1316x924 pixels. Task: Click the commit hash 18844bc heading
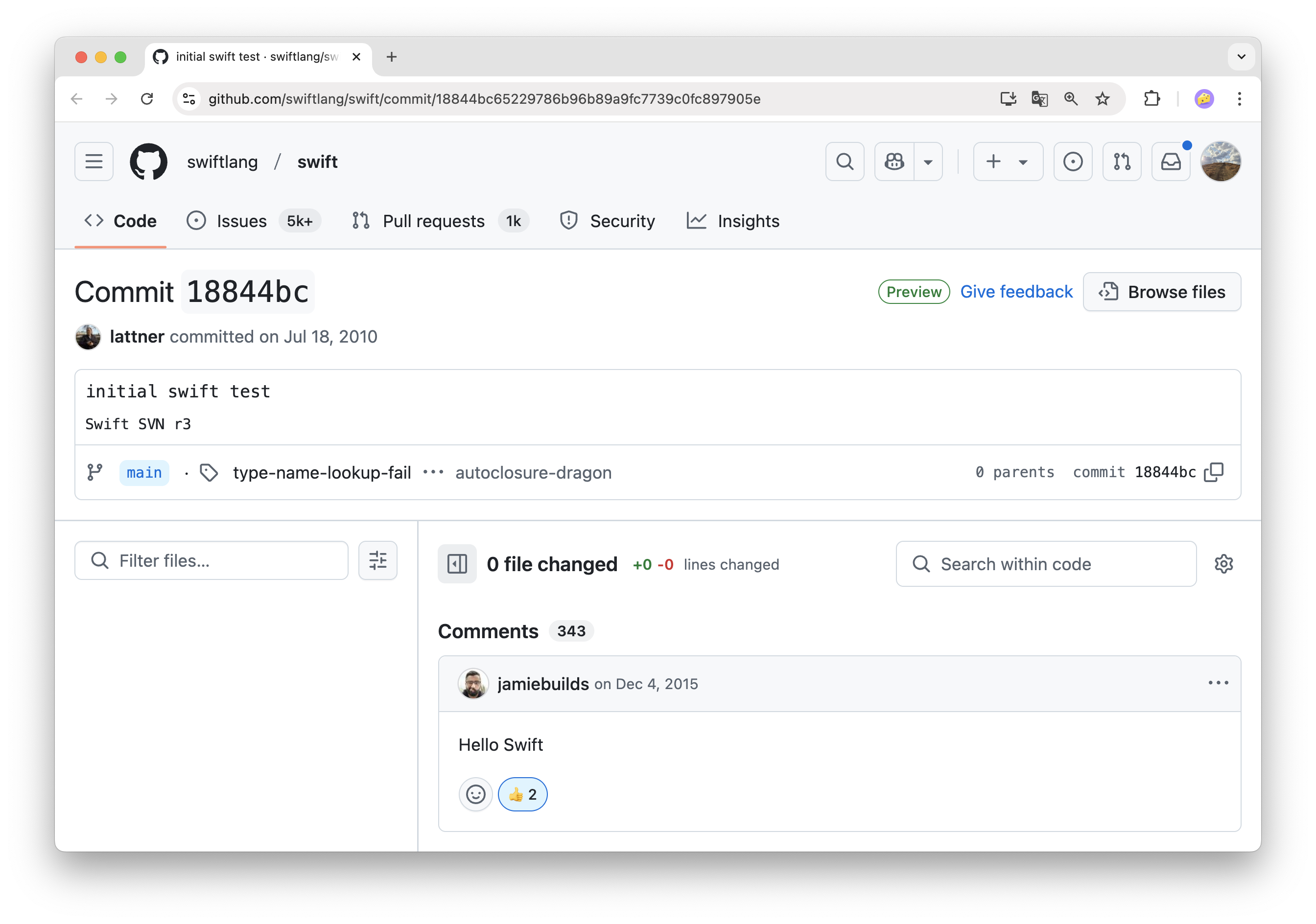point(248,292)
